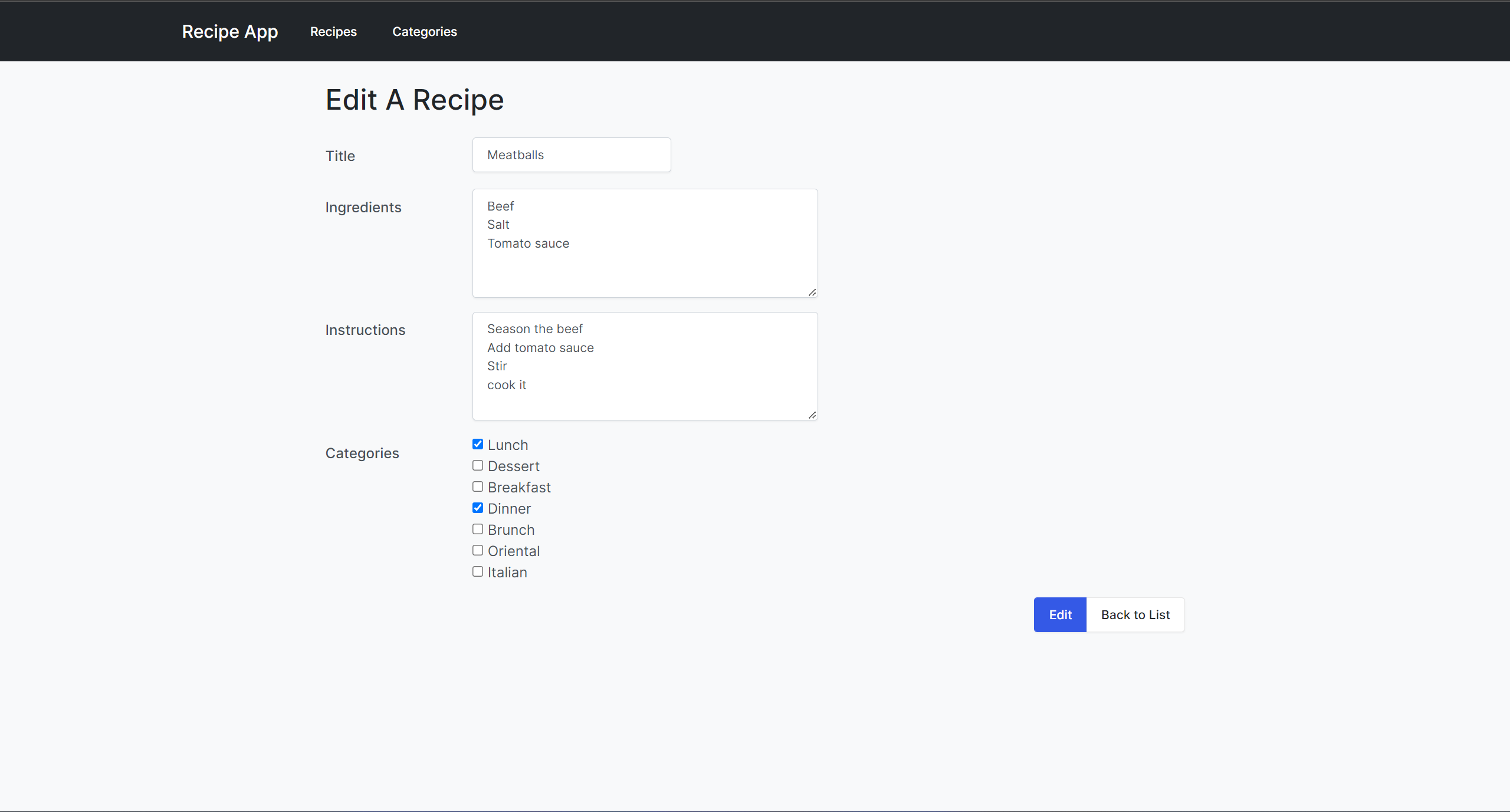Viewport: 1510px width, 812px height.
Task: Click the Beef ingredient line
Action: 501,206
